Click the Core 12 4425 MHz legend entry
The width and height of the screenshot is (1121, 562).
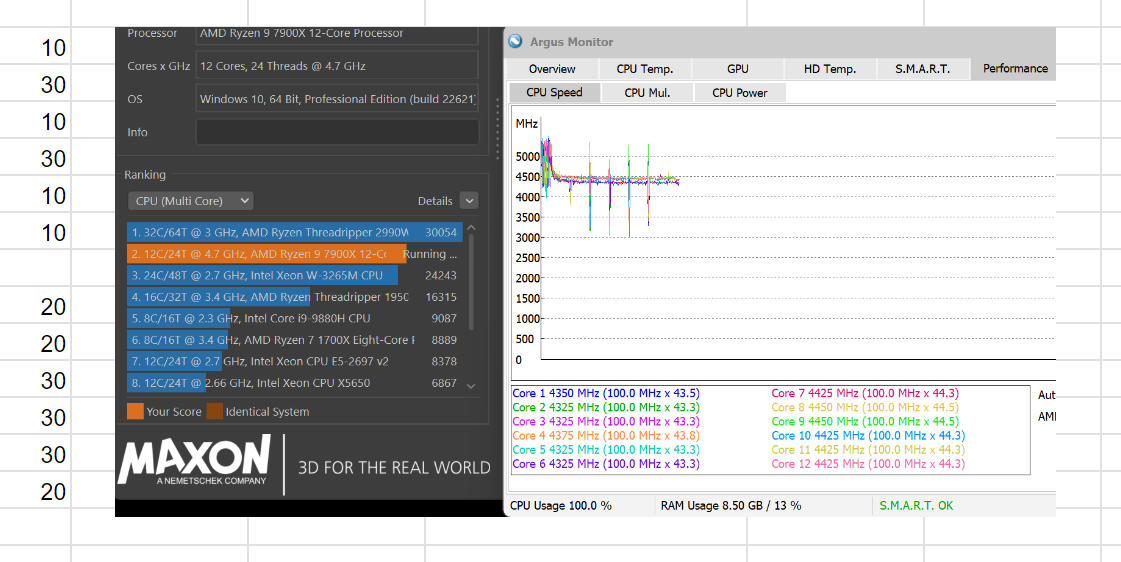868,464
